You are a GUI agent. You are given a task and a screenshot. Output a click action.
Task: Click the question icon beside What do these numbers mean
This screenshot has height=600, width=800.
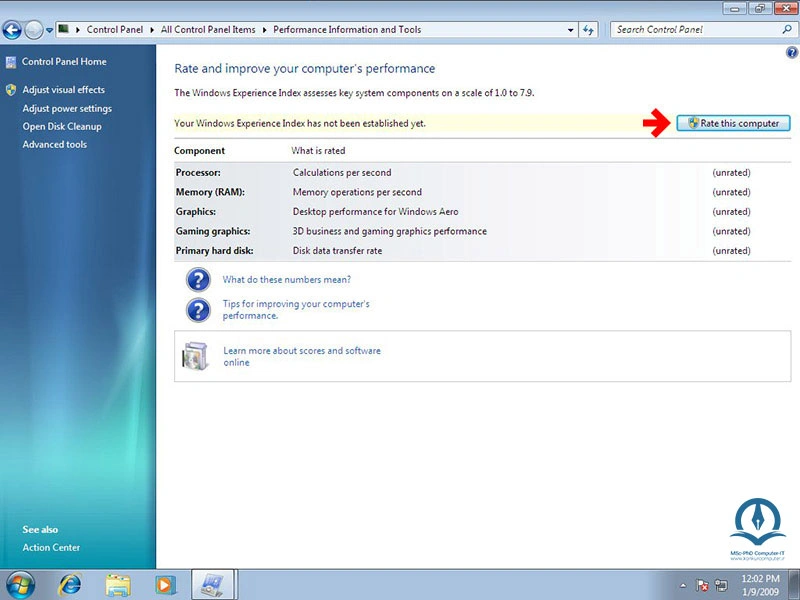[x=198, y=280]
